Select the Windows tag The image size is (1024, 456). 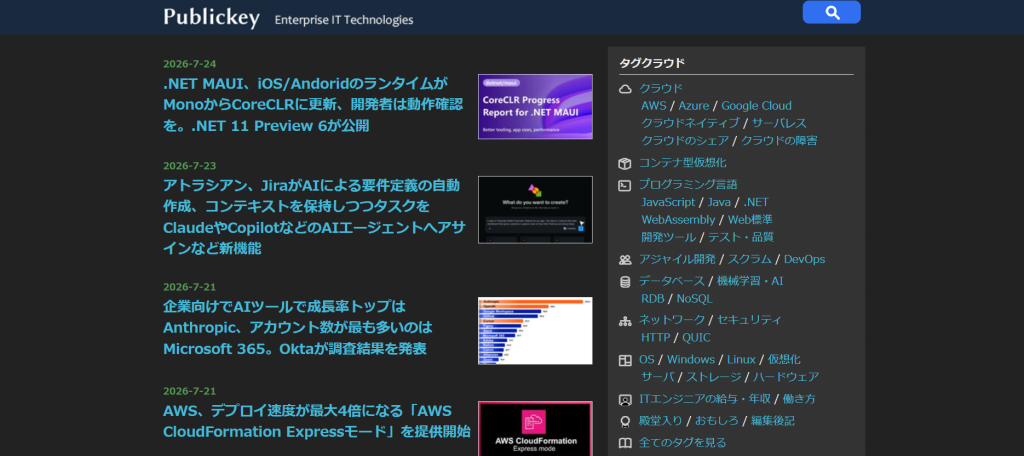point(691,359)
